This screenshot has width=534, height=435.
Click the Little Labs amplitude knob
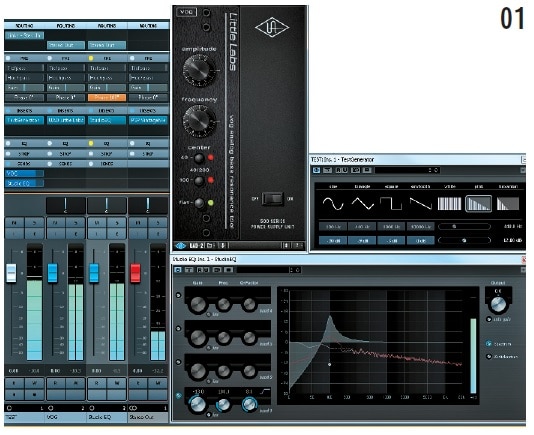click(x=199, y=70)
